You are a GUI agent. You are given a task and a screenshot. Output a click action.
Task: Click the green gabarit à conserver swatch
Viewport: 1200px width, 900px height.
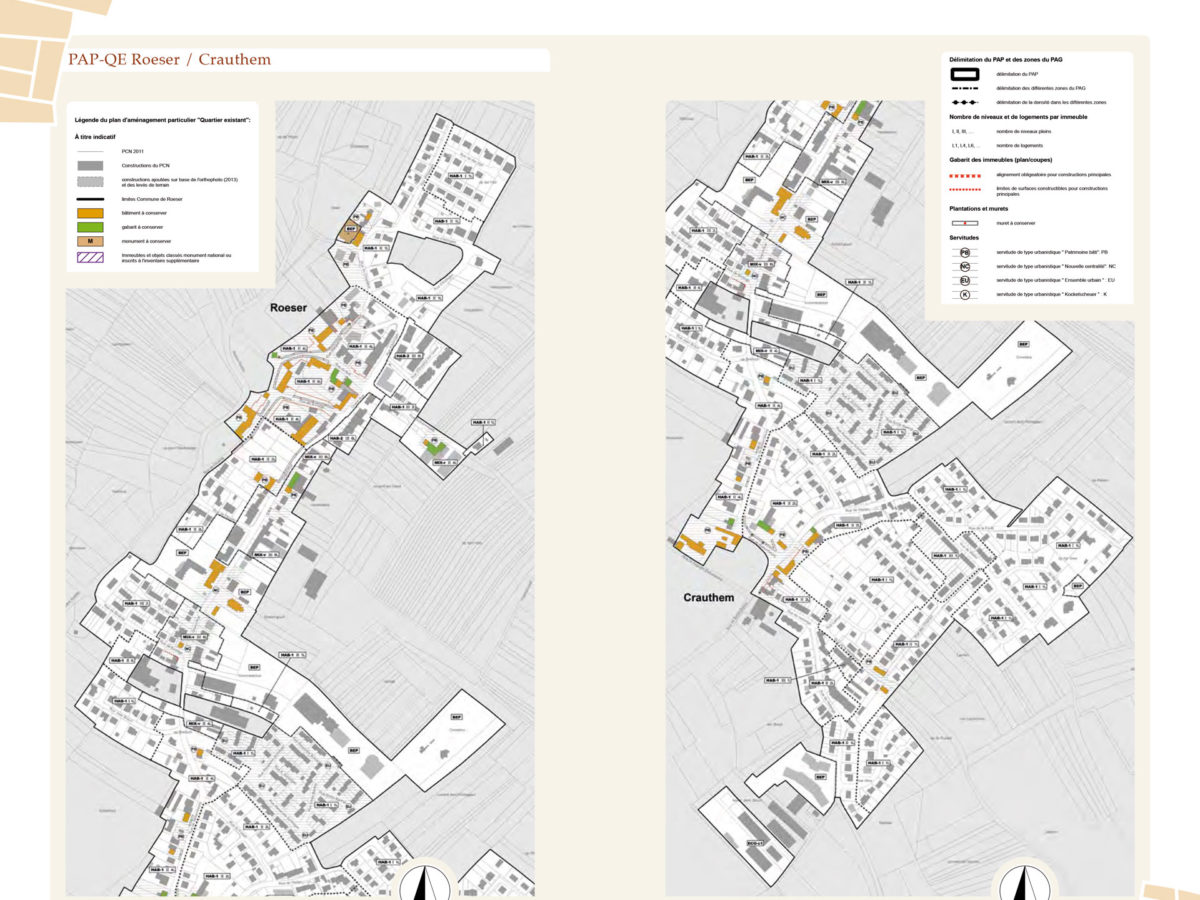tap(91, 228)
